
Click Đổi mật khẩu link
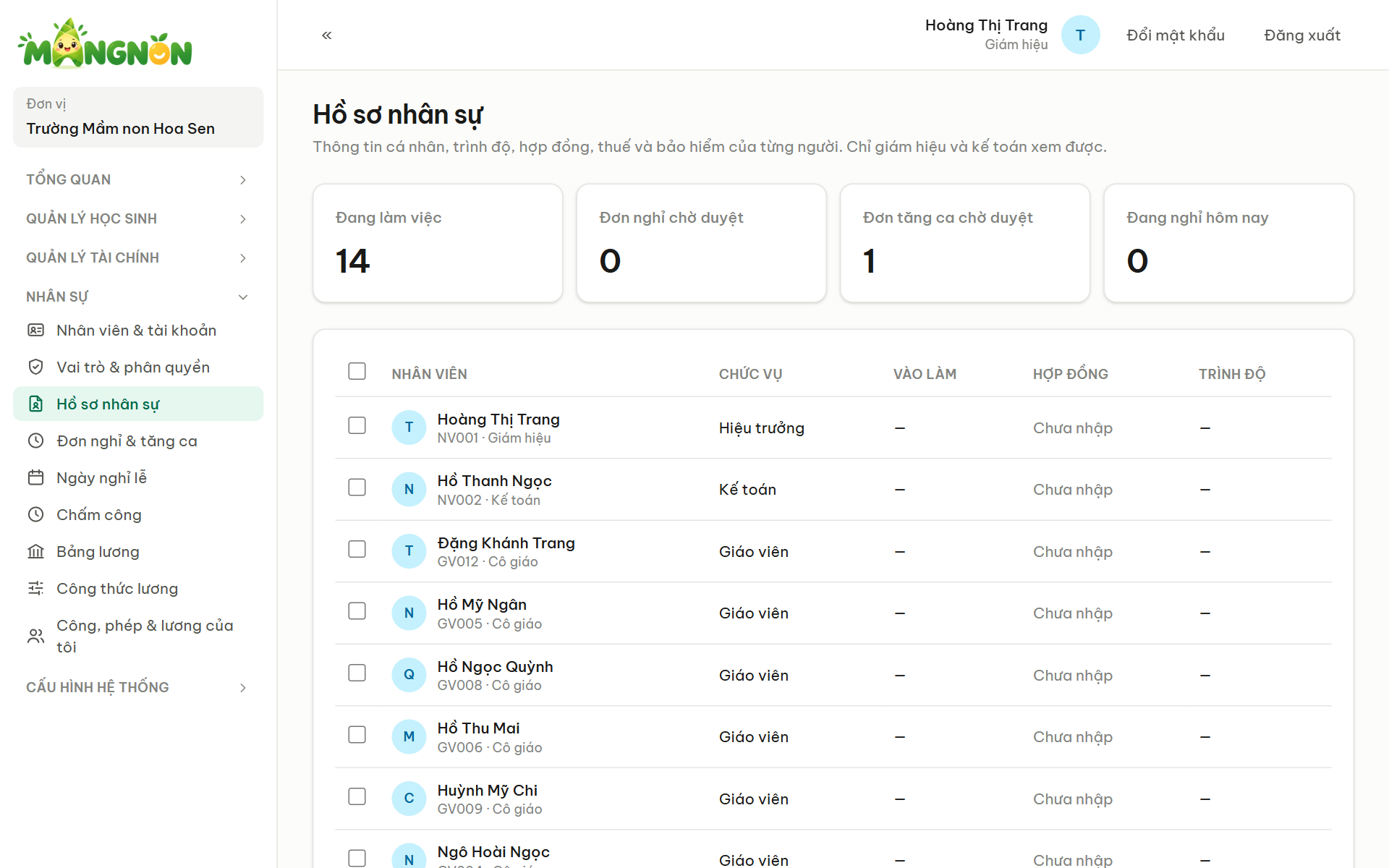click(1176, 35)
